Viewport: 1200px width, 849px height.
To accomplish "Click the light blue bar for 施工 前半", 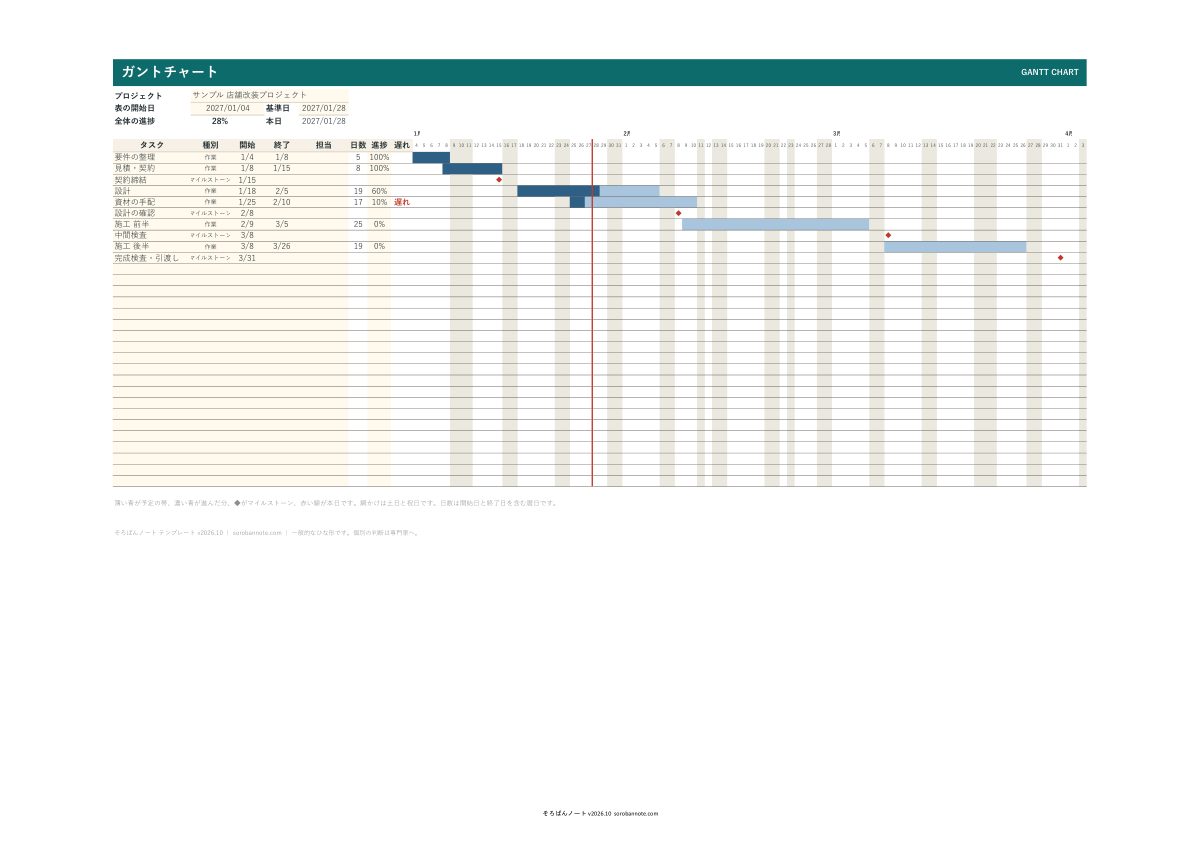I will click(775, 224).
